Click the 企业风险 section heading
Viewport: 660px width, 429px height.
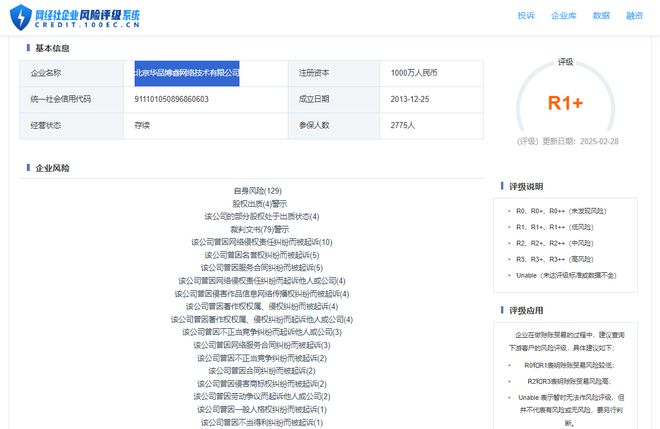(x=52, y=168)
